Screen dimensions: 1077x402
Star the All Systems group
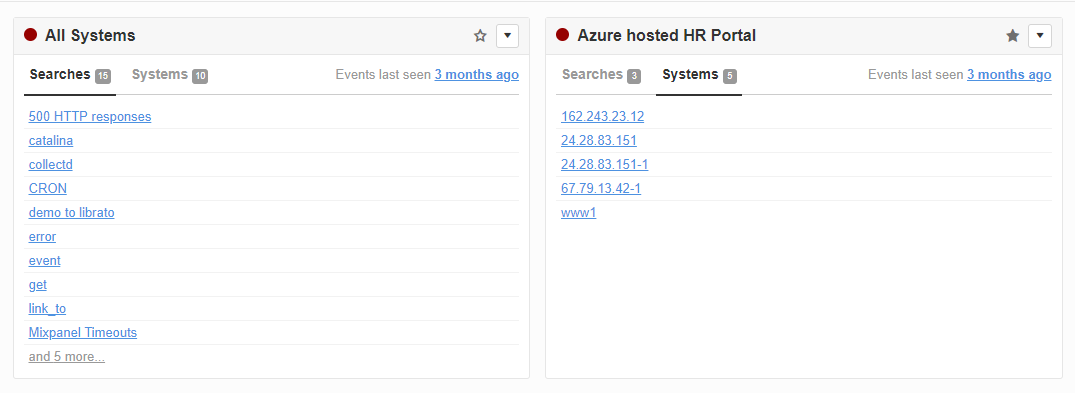(480, 36)
